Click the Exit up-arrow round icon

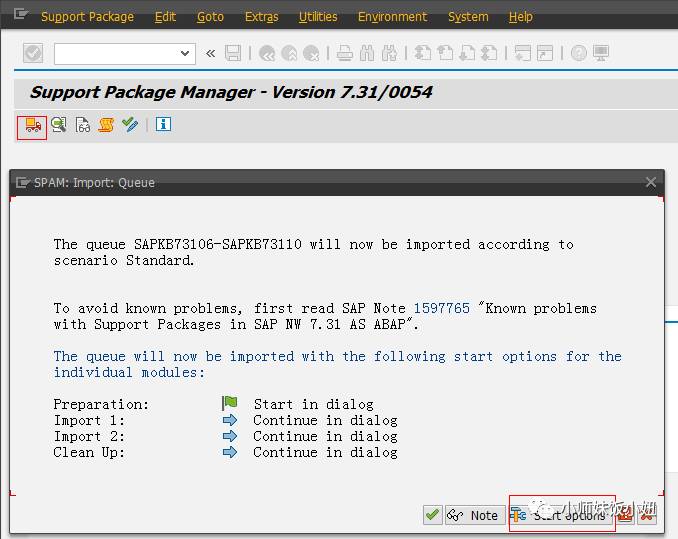pyautogui.click(x=289, y=54)
